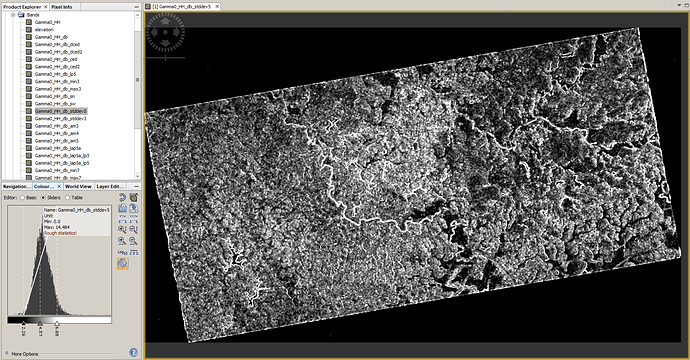Pan down with navigation compass control
The height and width of the screenshot is (360, 690).
pos(165,43)
